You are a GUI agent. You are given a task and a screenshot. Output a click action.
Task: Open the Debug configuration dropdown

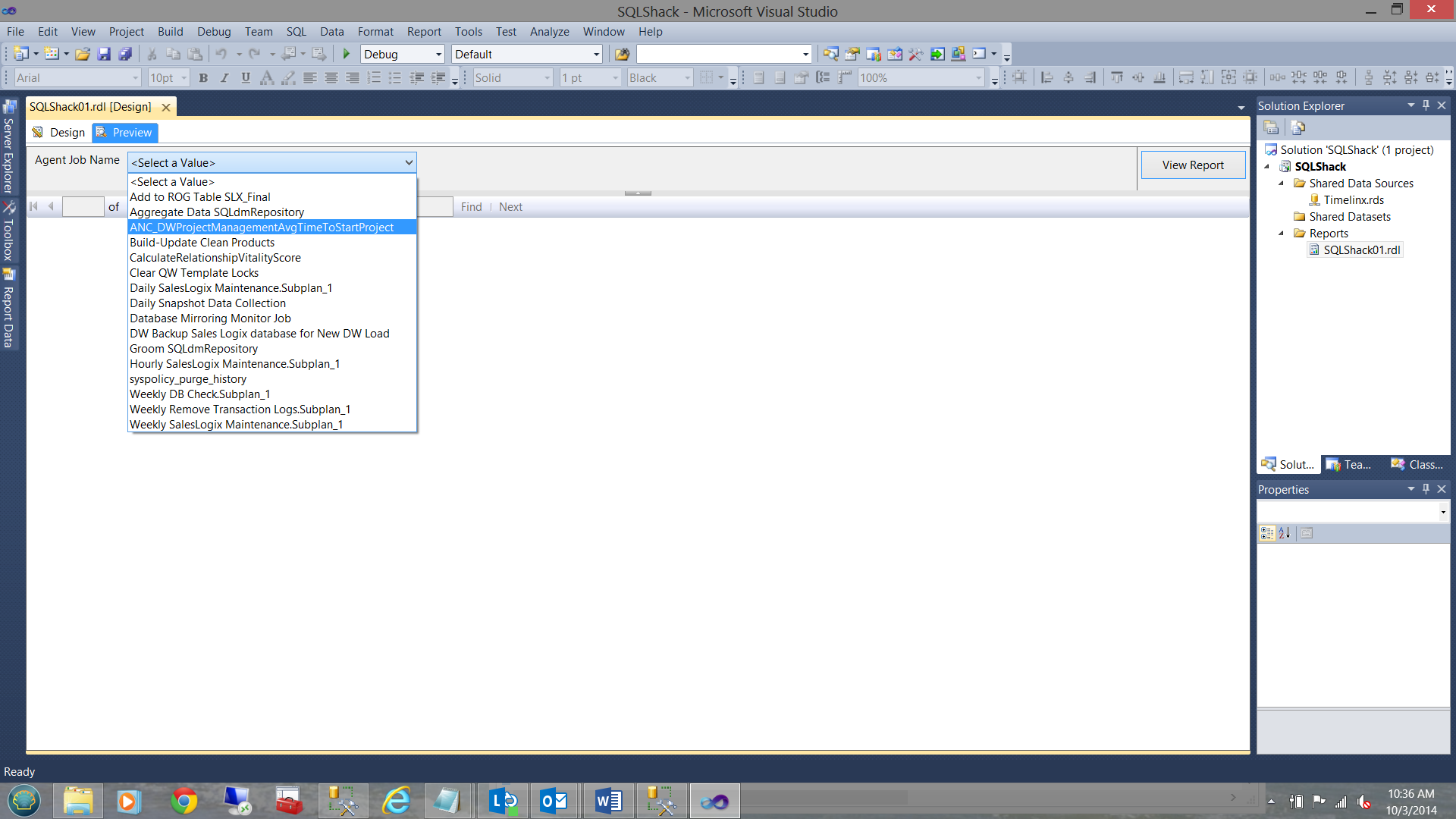tap(438, 55)
